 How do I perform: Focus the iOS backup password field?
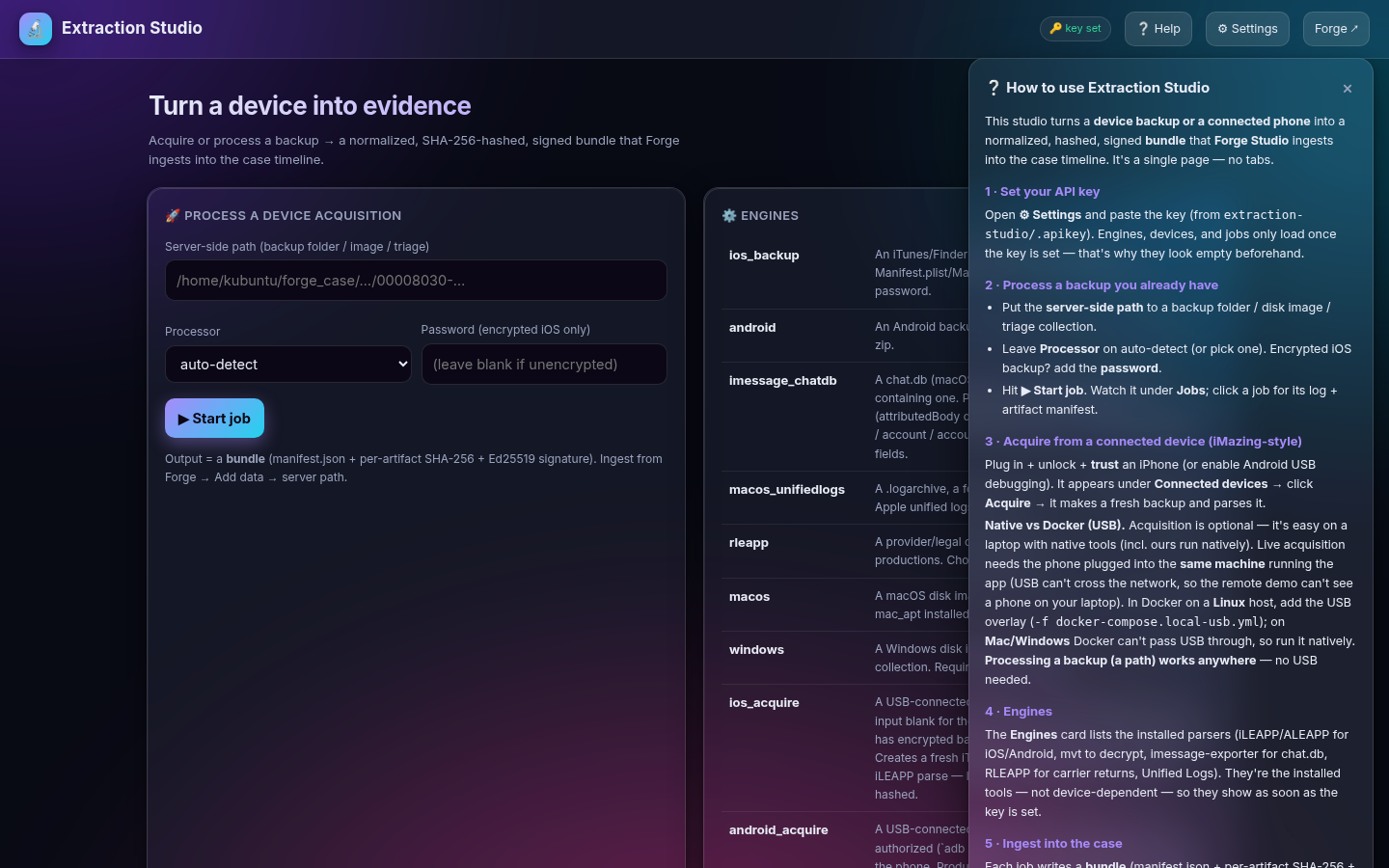tap(544, 365)
